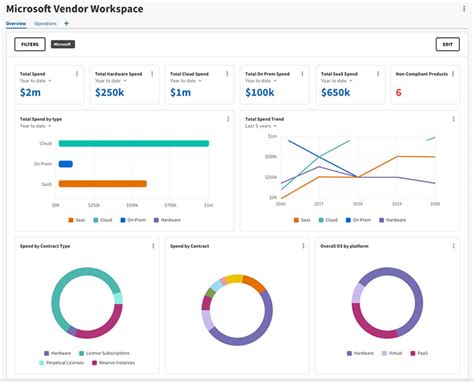
Task: Click the blue On Prem bar in spend chart
Action: click(x=66, y=164)
